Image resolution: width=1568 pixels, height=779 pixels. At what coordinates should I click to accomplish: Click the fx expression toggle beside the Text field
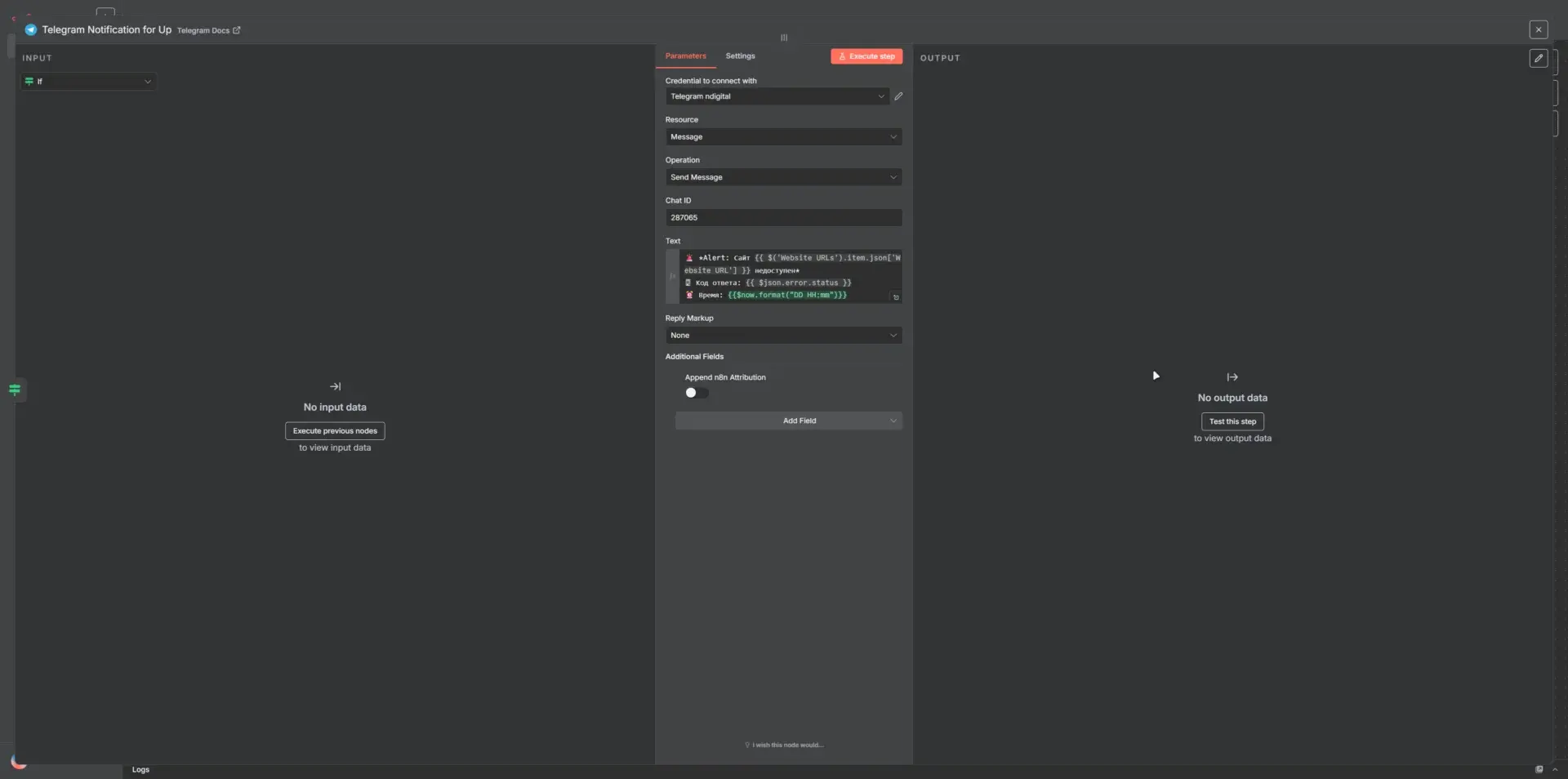click(x=672, y=277)
